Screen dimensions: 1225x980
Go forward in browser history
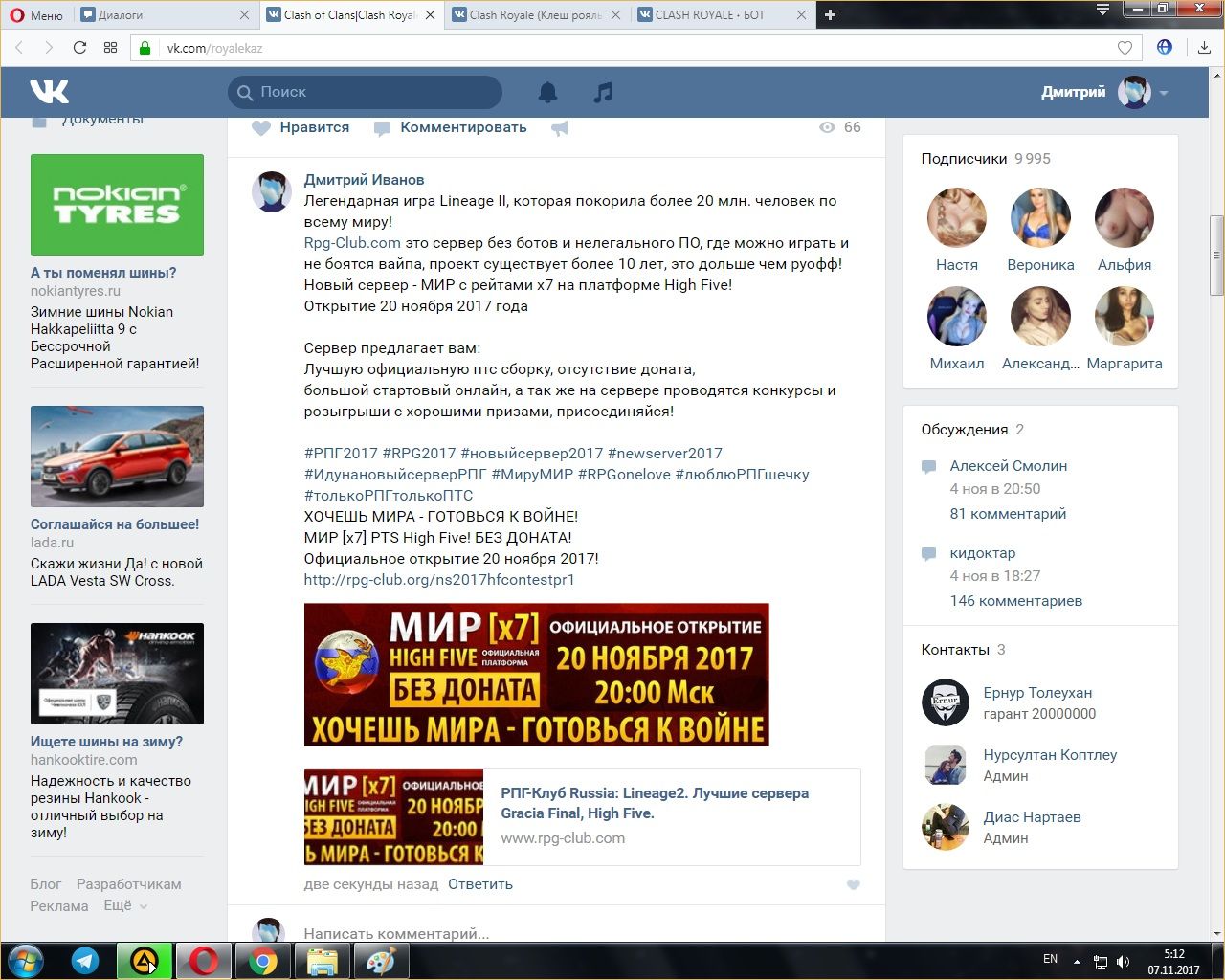click(x=49, y=48)
